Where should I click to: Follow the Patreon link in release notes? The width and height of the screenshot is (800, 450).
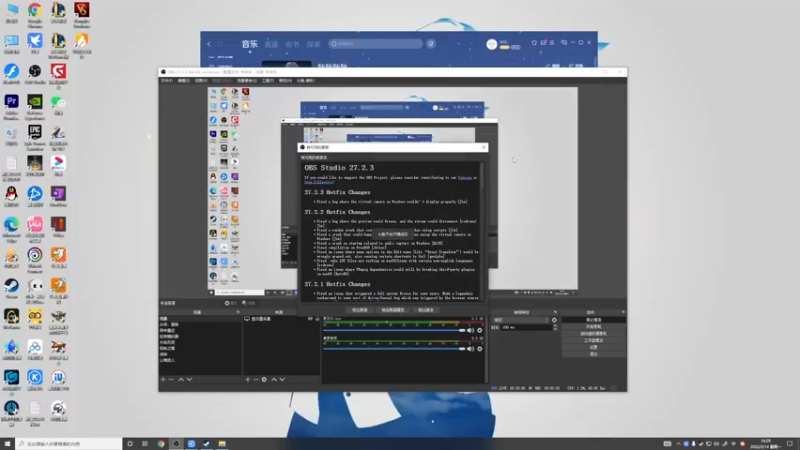click(x=464, y=178)
